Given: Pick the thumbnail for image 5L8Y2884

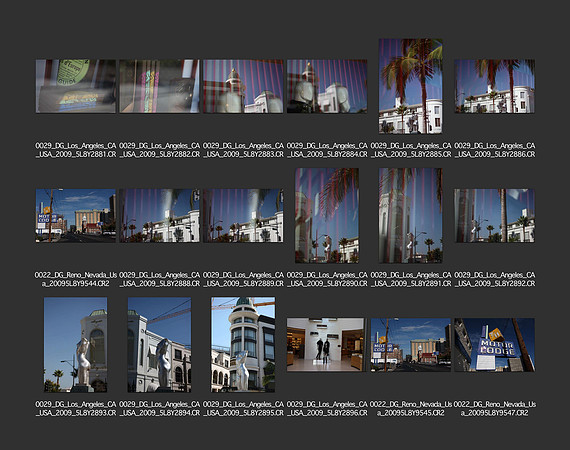Looking at the screenshot, I should [x=327, y=86].
